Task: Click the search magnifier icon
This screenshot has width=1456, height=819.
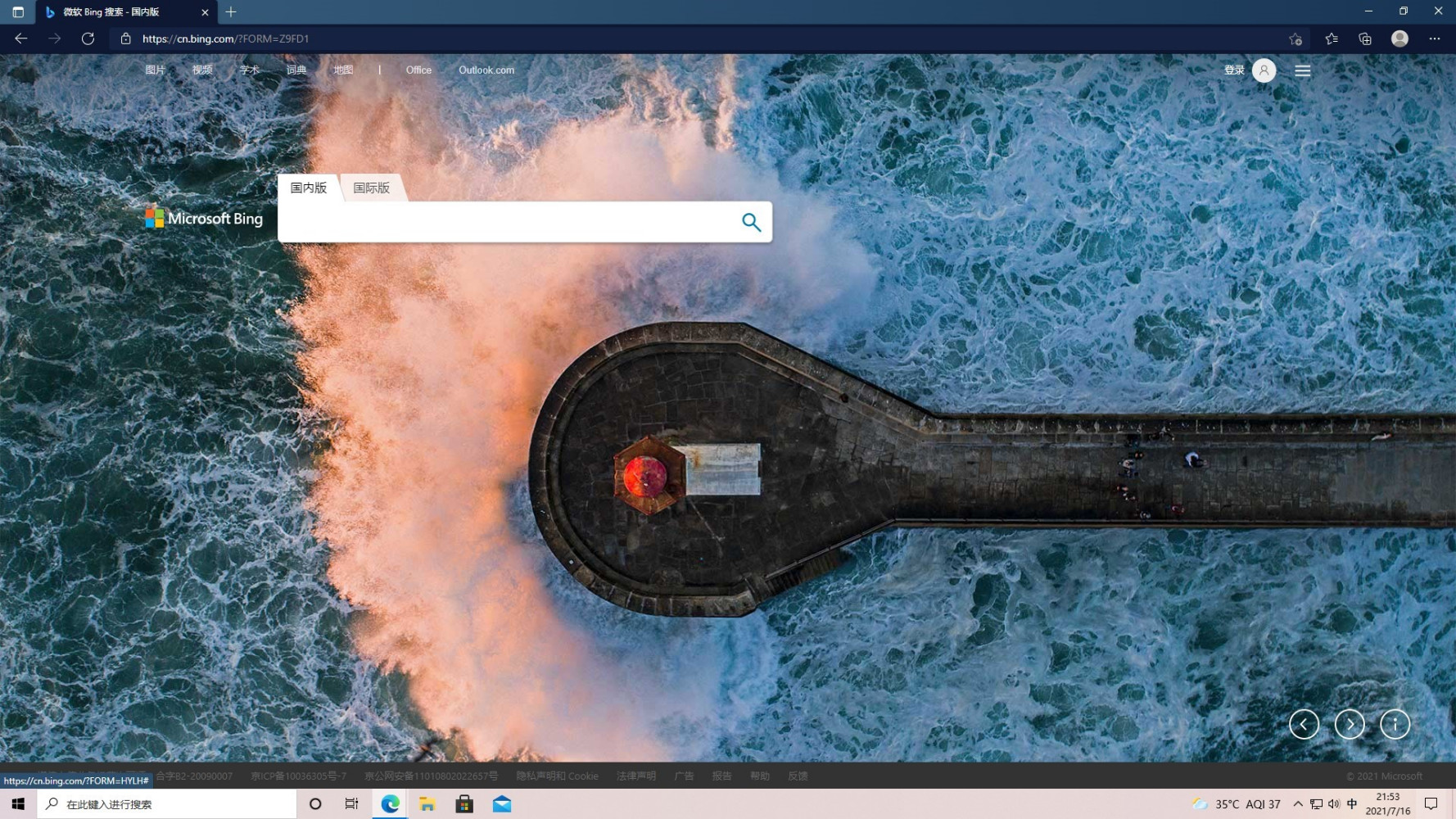Action: tap(750, 221)
